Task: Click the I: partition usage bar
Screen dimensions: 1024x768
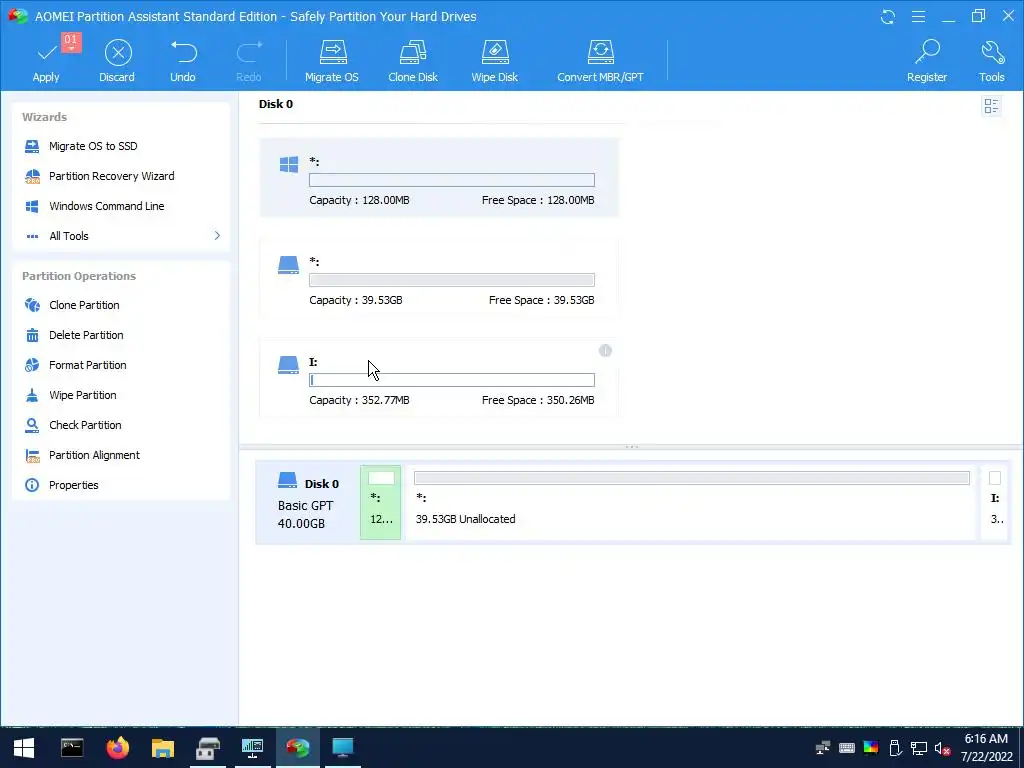Action: coord(452,380)
